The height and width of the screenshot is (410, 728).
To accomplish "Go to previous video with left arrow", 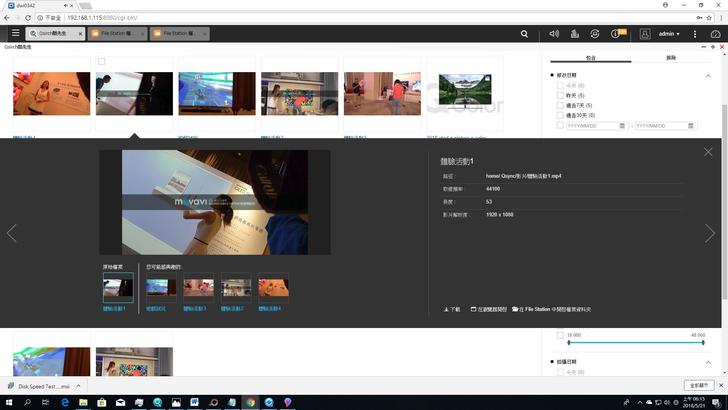I will (12, 233).
